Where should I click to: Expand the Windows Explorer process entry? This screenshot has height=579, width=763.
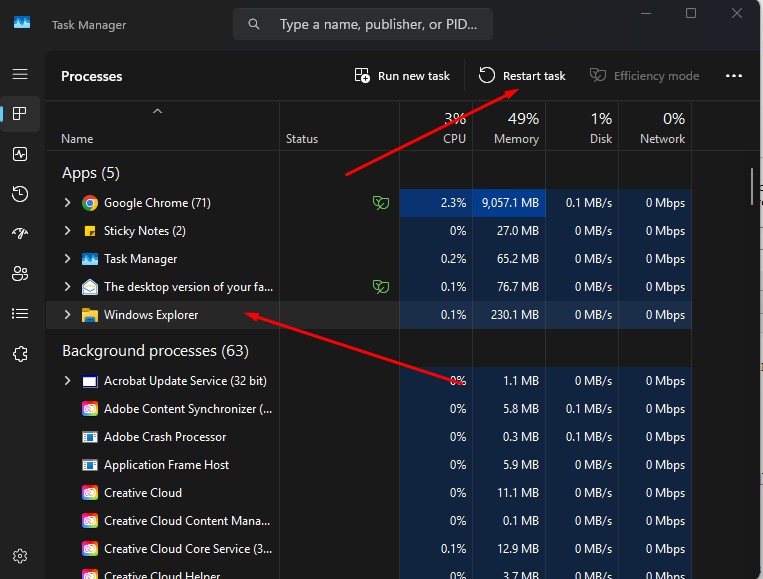click(x=68, y=315)
